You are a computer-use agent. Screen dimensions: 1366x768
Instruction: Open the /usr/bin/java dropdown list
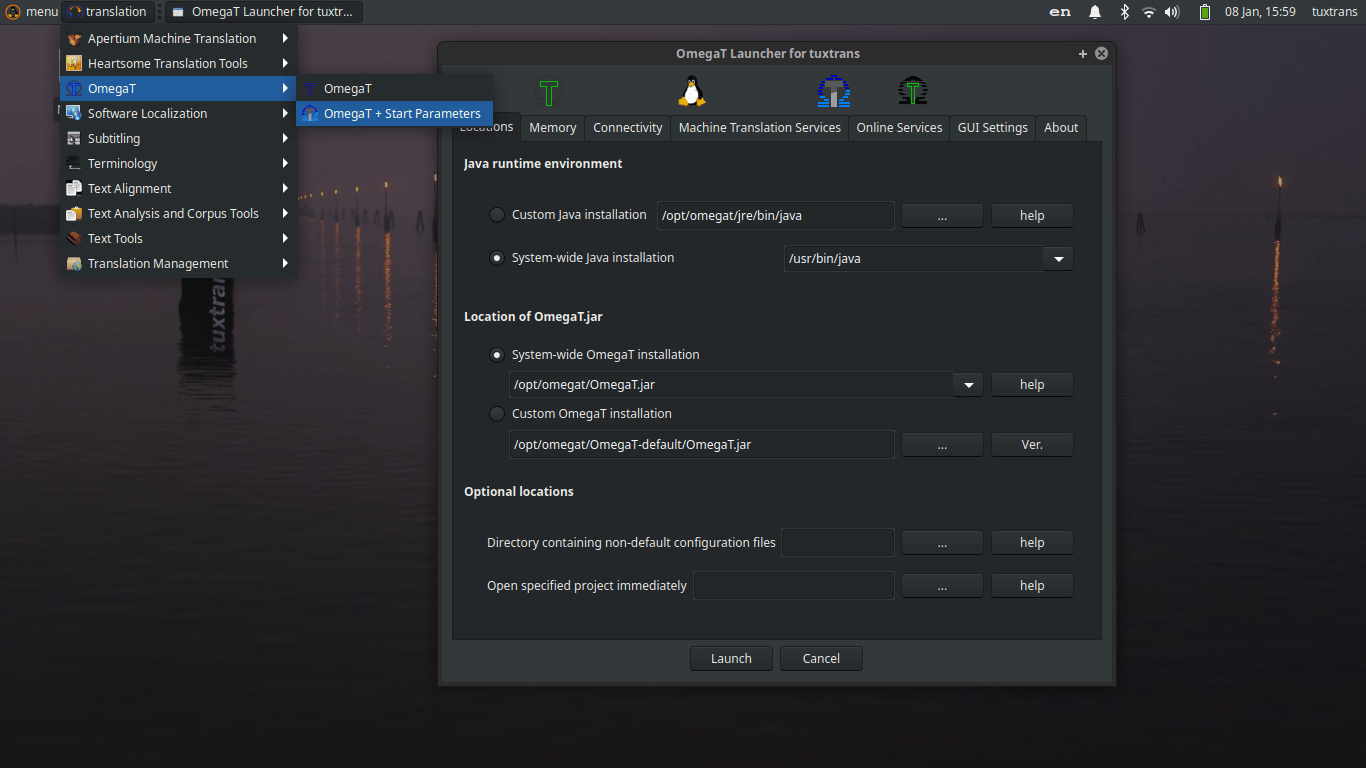(x=1058, y=259)
